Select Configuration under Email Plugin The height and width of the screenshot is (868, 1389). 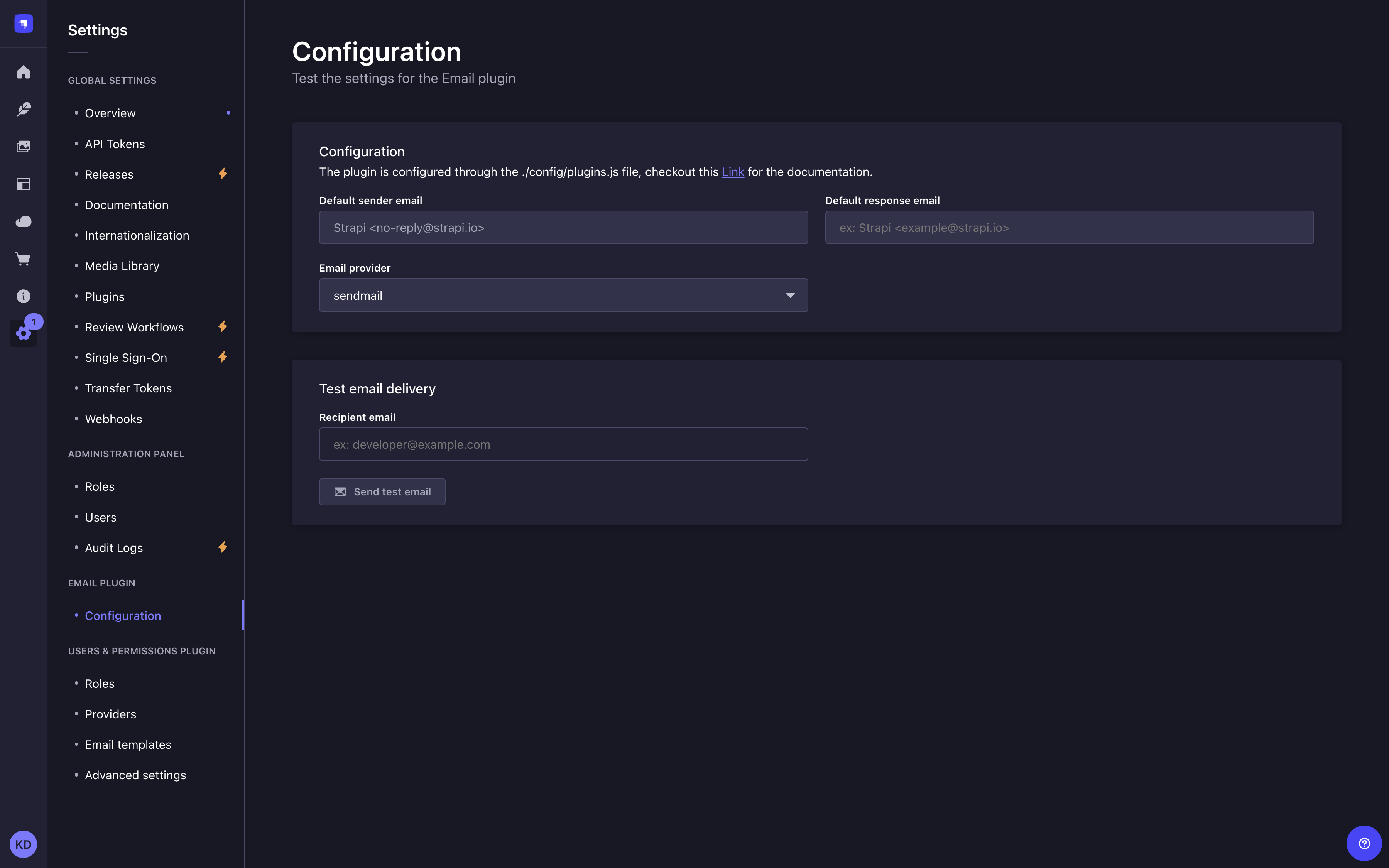click(x=122, y=615)
